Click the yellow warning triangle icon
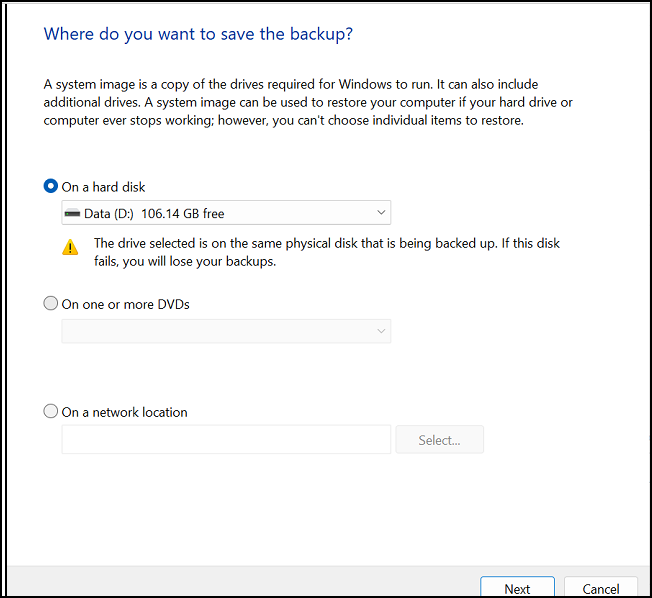 pyautogui.click(x=70, y=247)
